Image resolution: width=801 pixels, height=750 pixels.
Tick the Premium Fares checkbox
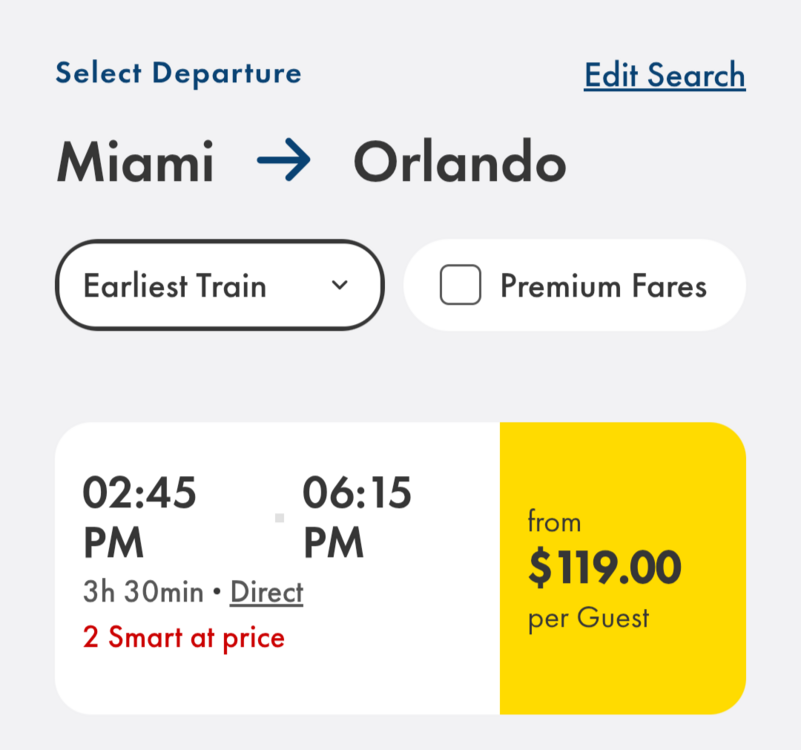[x=460, y=286]
